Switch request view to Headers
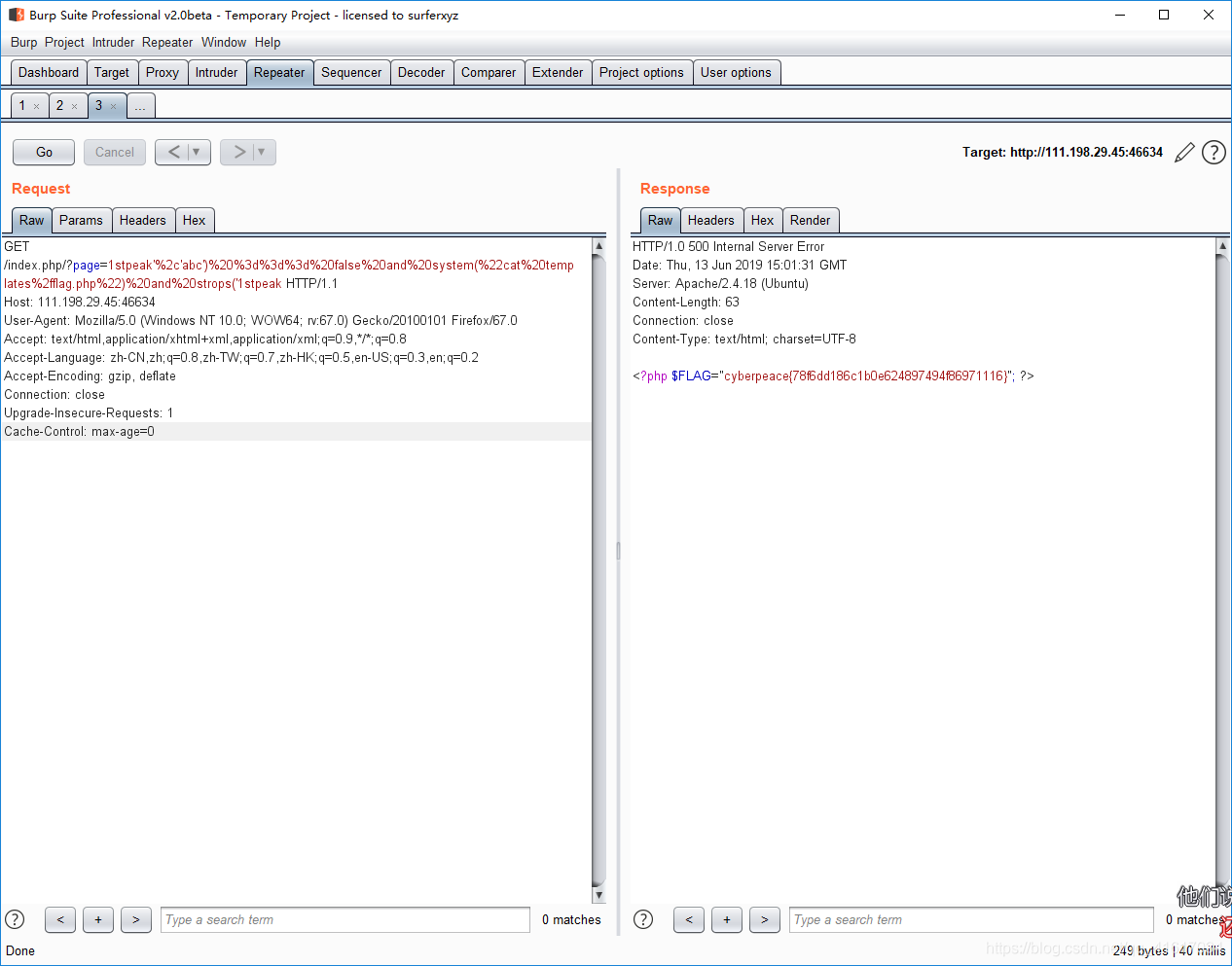1232x966 pixels. 143,220
